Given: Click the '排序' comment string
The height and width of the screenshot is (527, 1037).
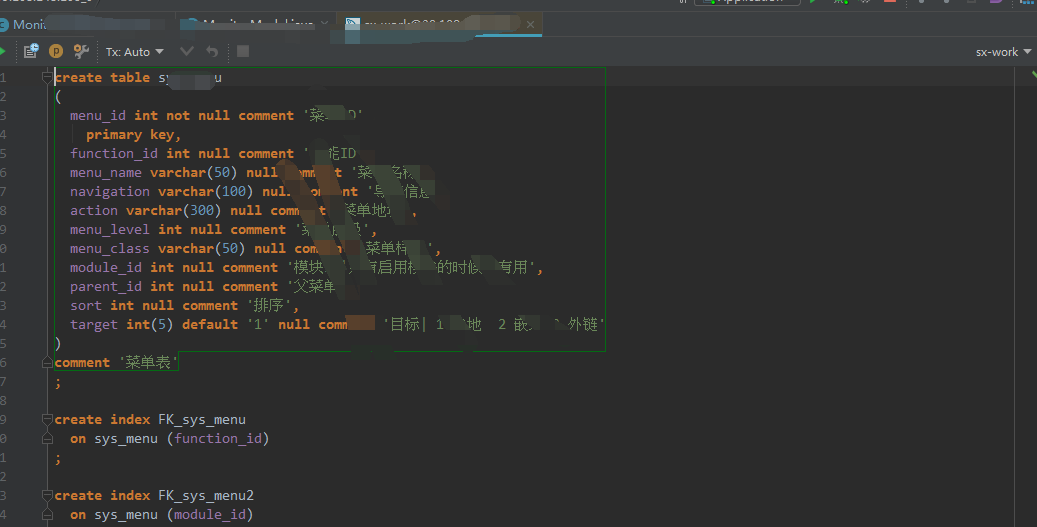Looking at the screenshot, I should [270, 305].
